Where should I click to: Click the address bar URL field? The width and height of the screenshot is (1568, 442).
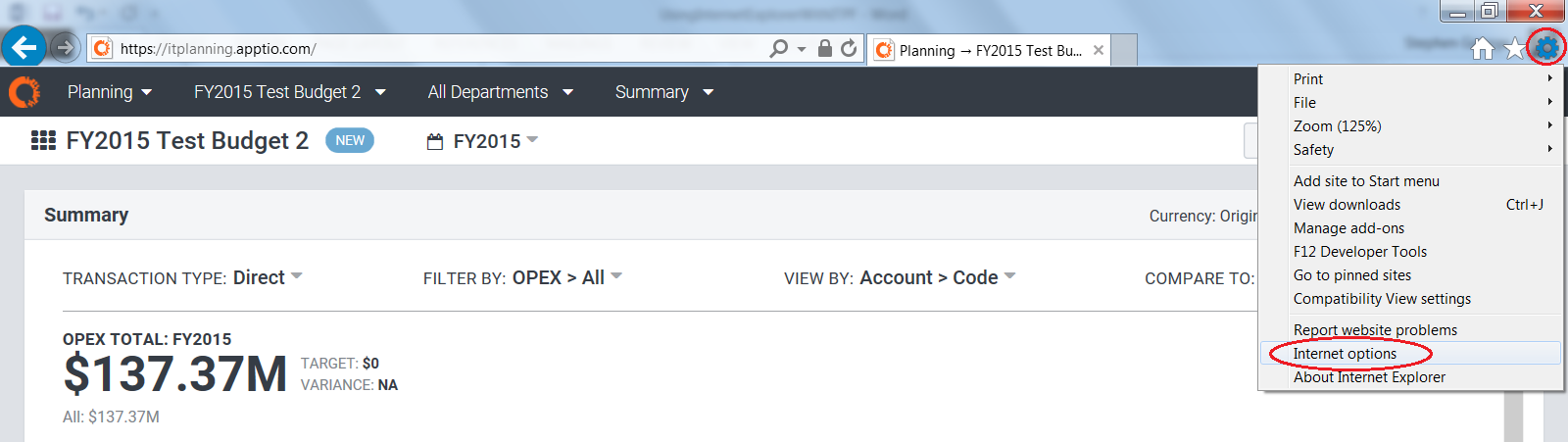(441, 48)
